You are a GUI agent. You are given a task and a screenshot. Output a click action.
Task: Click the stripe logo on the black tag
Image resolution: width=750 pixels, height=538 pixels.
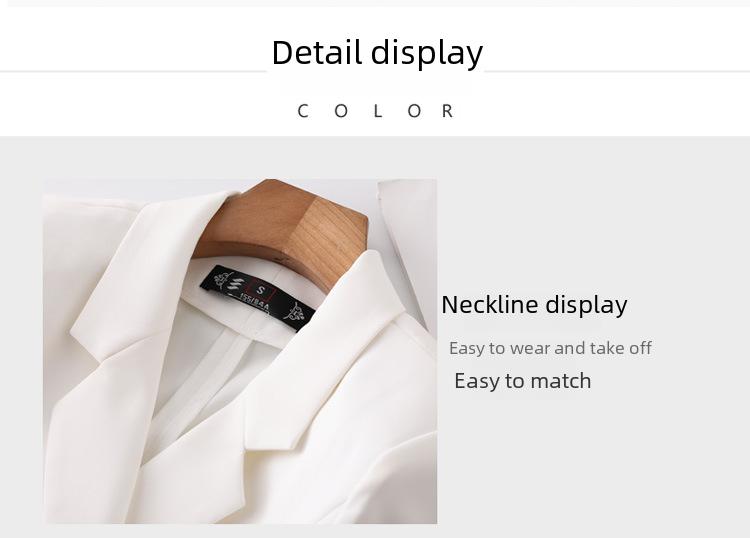pos(235,285)
